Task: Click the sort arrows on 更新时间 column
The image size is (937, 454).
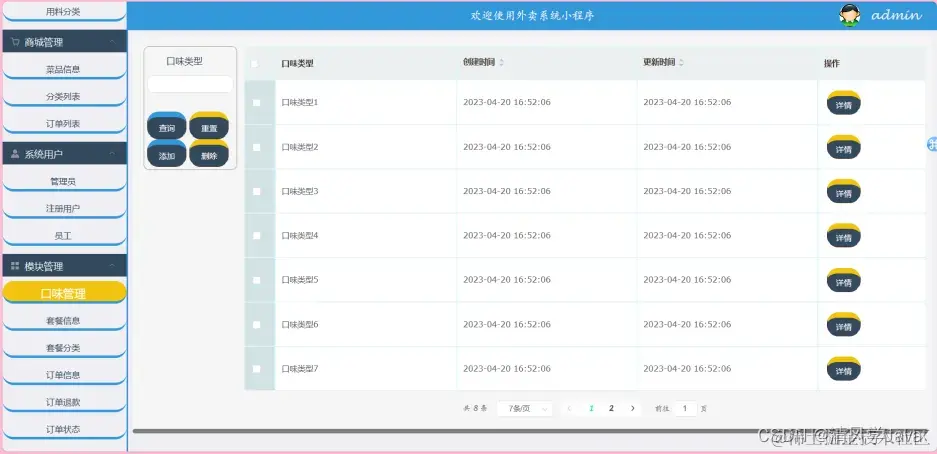Action: click(681, 63)
